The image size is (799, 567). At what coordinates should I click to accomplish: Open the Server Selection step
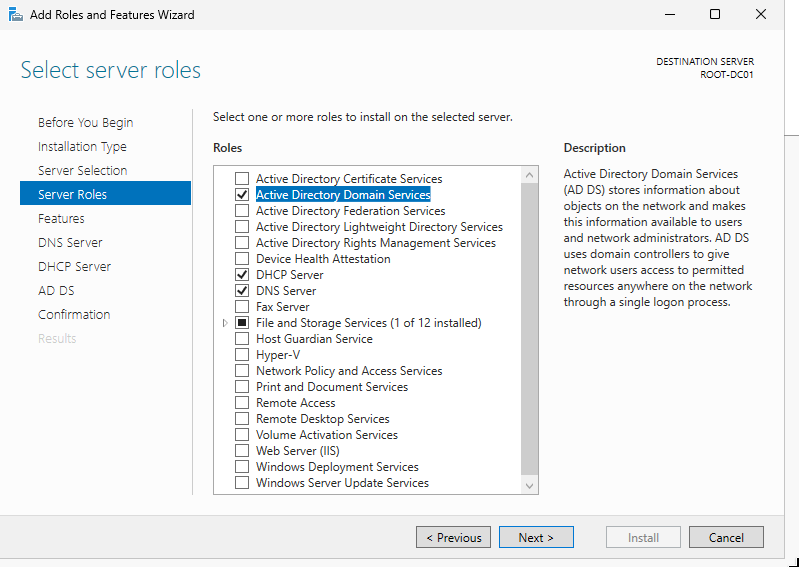point(83,171)
